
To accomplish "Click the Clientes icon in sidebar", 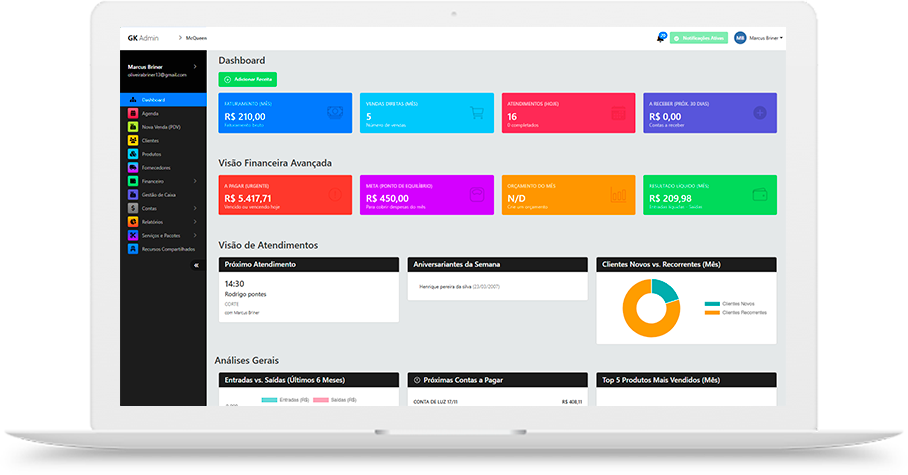I will coord(132,141).
